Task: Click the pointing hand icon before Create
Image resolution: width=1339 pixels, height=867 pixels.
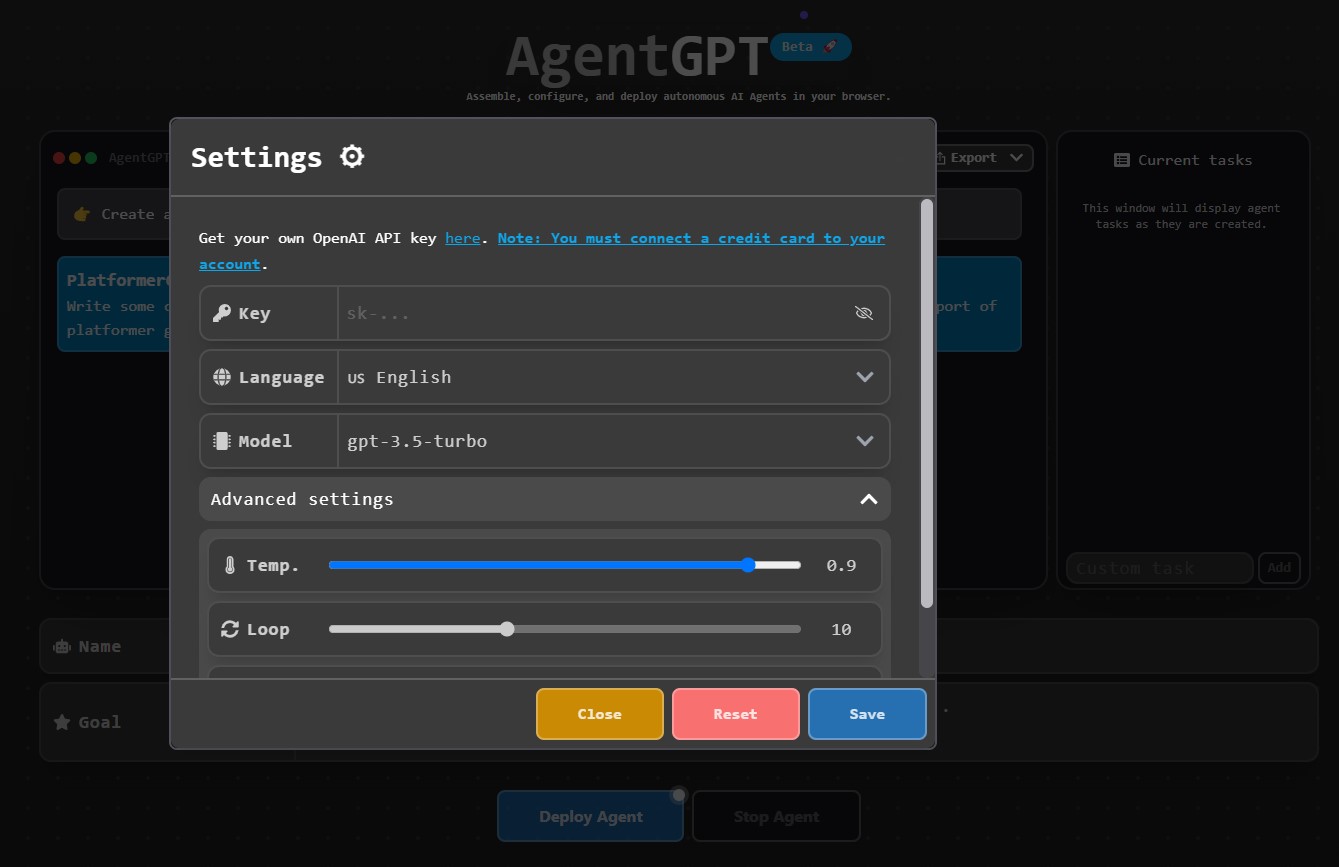Action: click(x=82, y=214)
